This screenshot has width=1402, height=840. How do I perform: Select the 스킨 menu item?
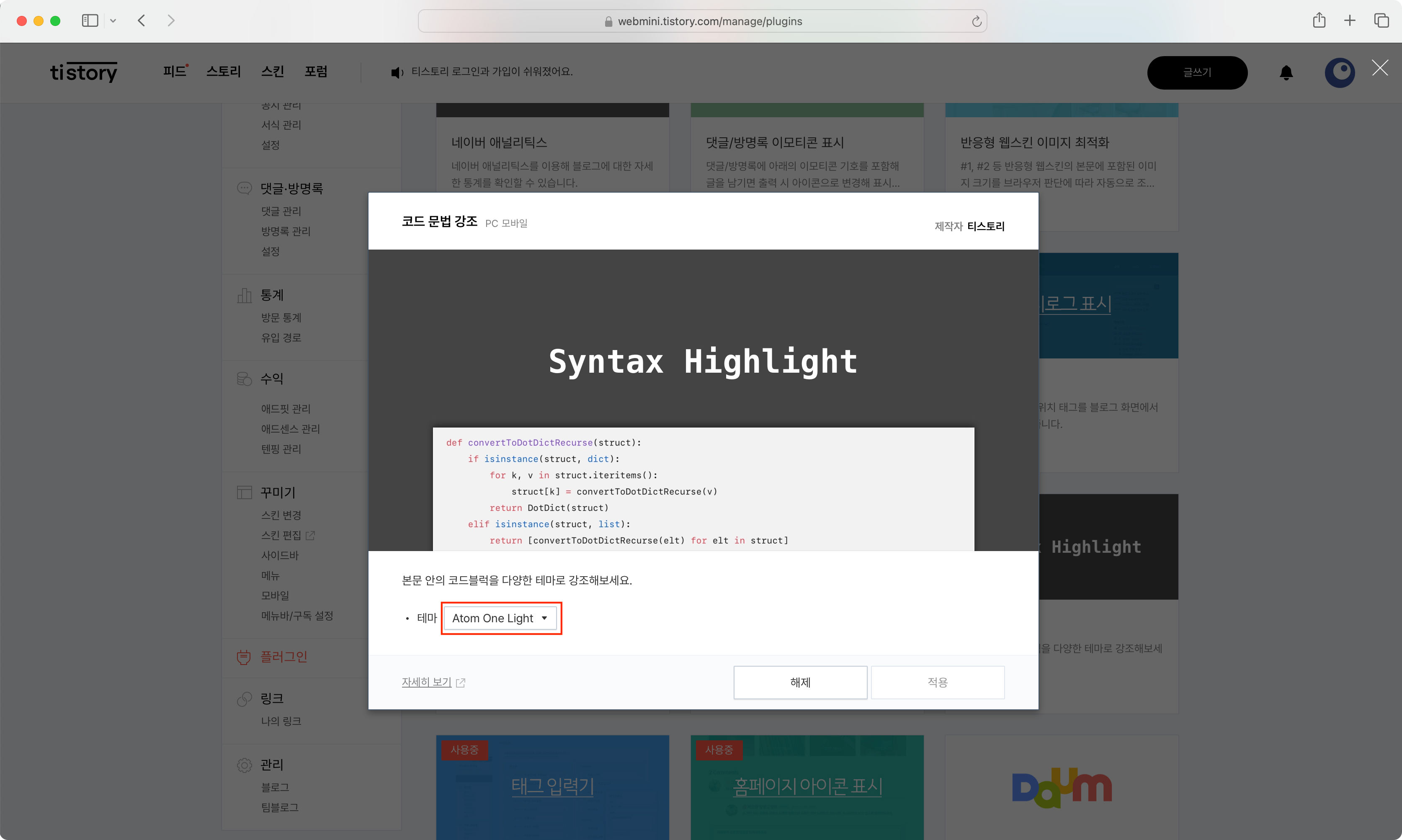click(x=272, y=71)
